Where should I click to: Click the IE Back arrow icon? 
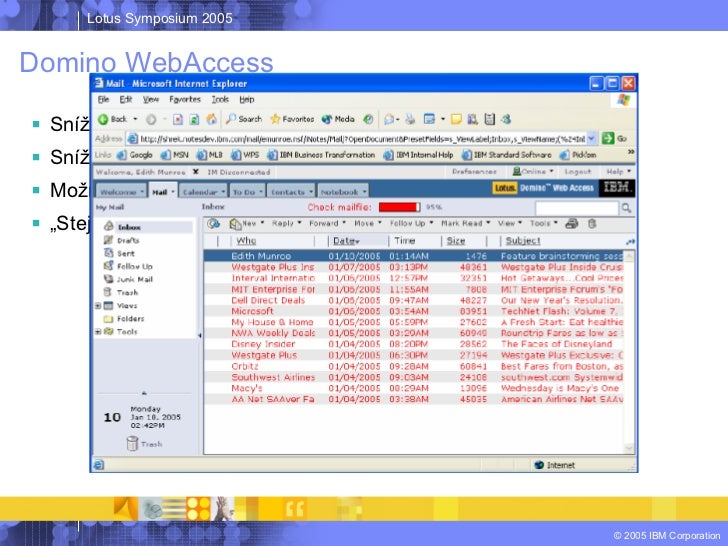click(103, 119)
